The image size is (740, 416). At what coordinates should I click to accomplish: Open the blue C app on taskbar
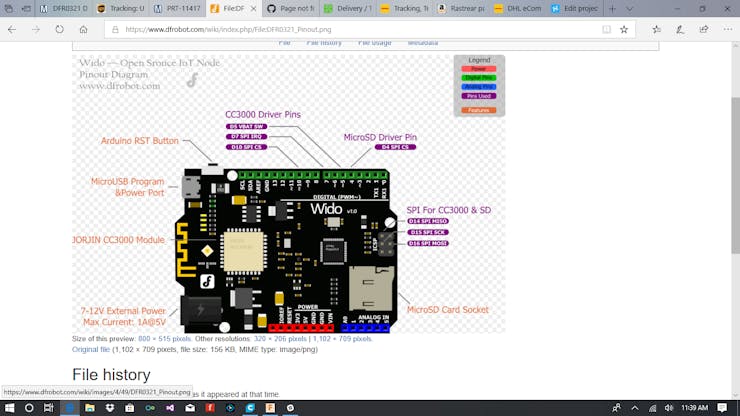click(x=250, y=408)
